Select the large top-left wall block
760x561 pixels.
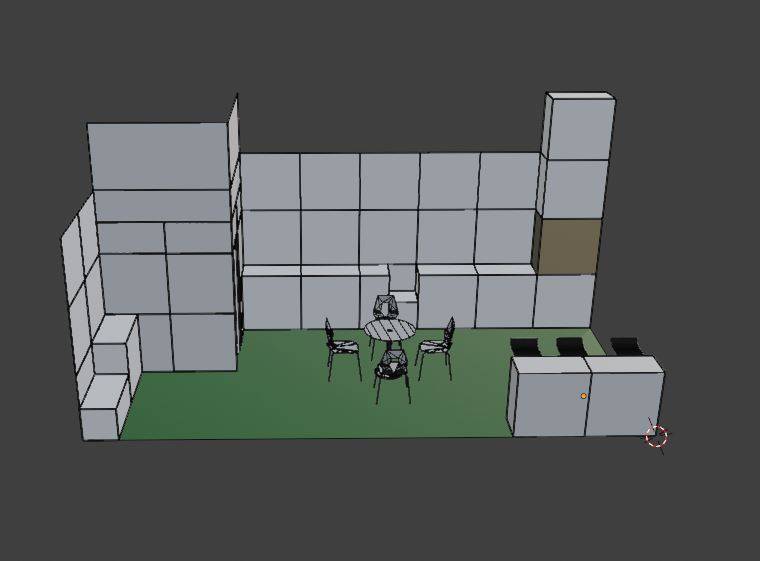(x=158, y=155)
